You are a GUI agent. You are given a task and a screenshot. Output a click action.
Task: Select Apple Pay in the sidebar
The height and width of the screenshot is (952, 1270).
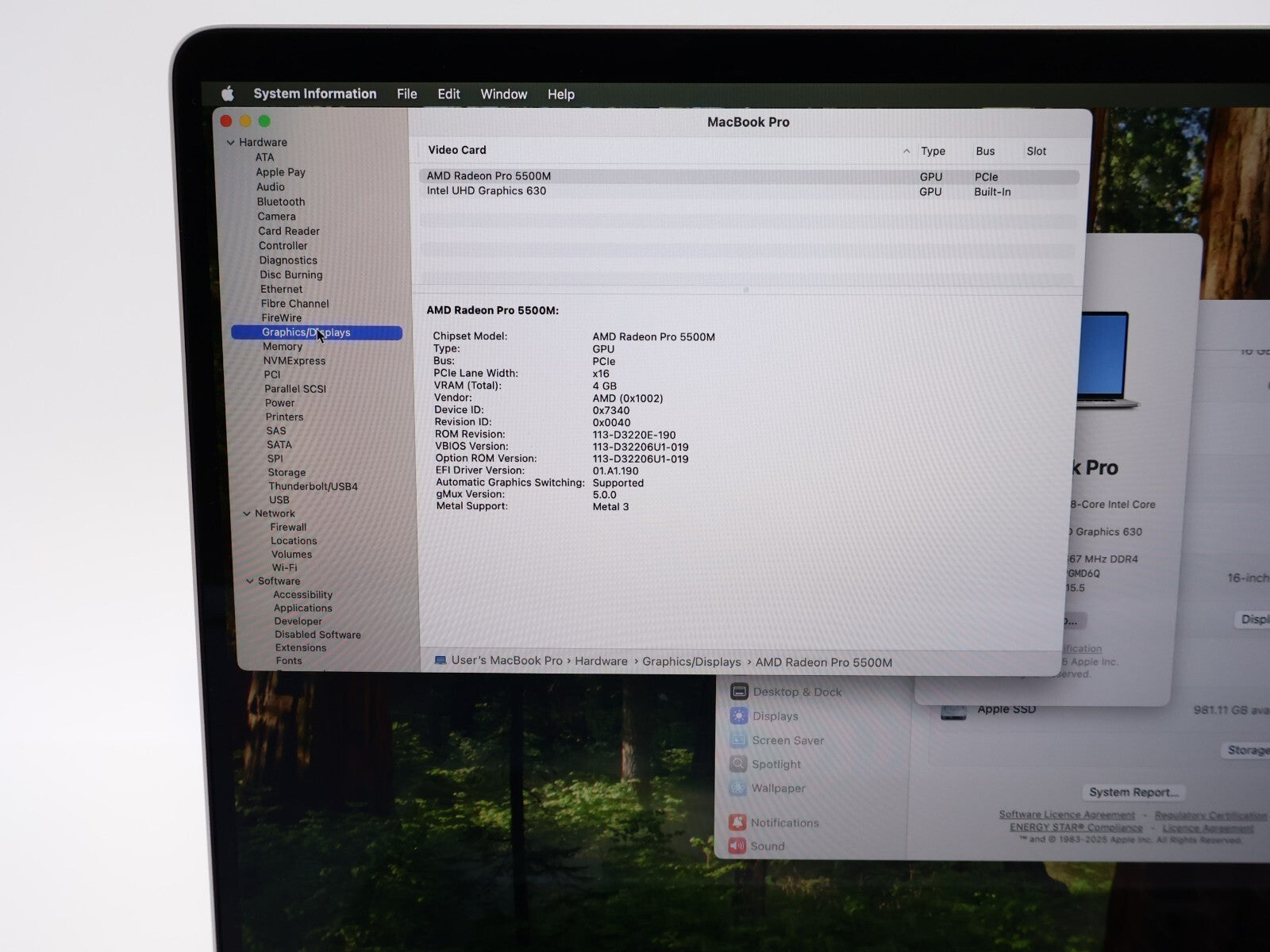coord(280,172)
